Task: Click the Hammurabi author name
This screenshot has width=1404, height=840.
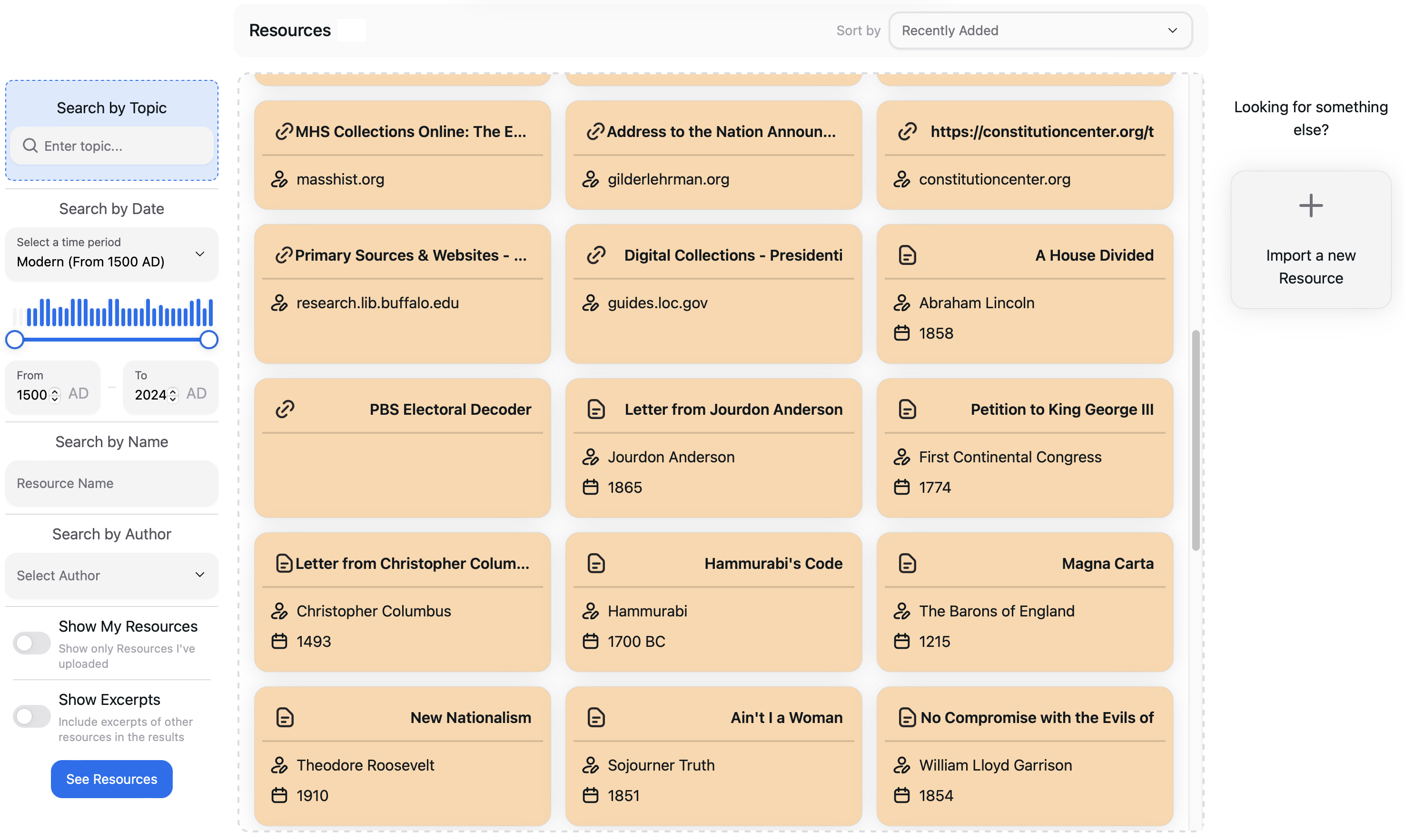Action: click(x=647, y=611)
